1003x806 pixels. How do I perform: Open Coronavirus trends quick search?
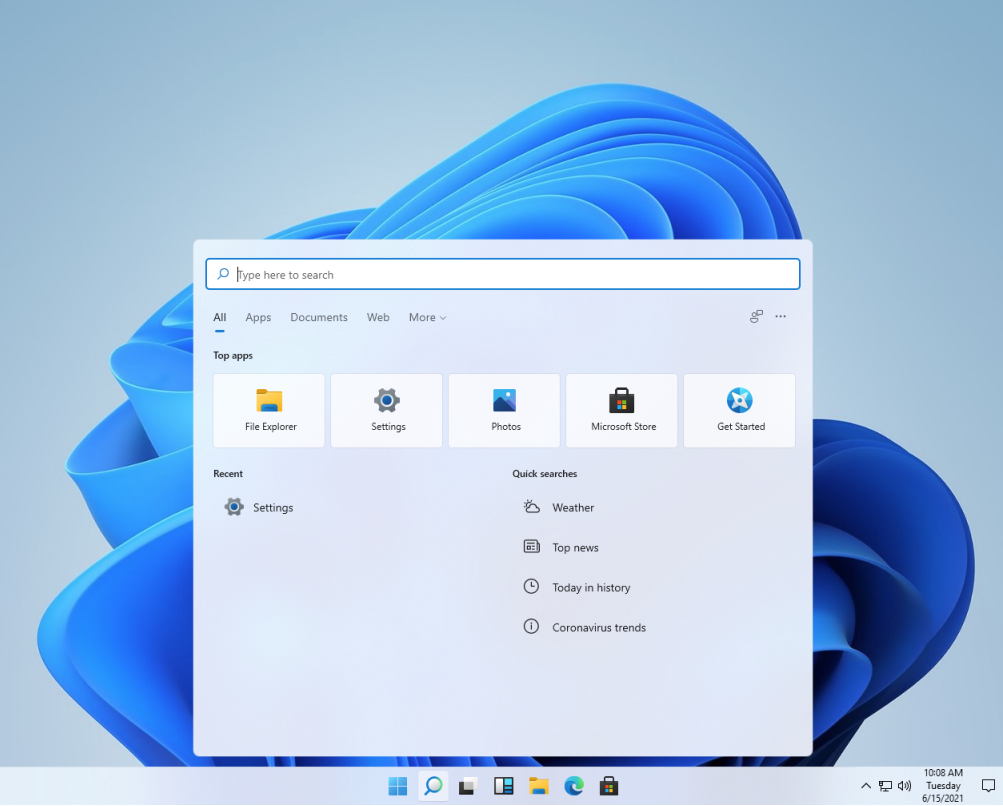tap(585, 627)
